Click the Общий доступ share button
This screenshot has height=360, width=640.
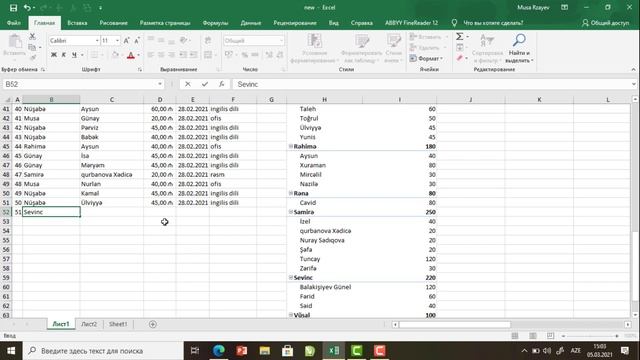point(606,23)
